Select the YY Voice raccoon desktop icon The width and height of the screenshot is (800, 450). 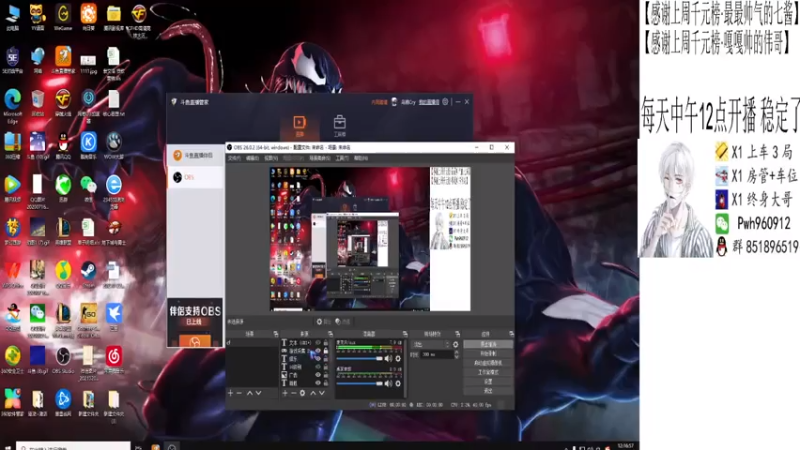coord(37,17)
